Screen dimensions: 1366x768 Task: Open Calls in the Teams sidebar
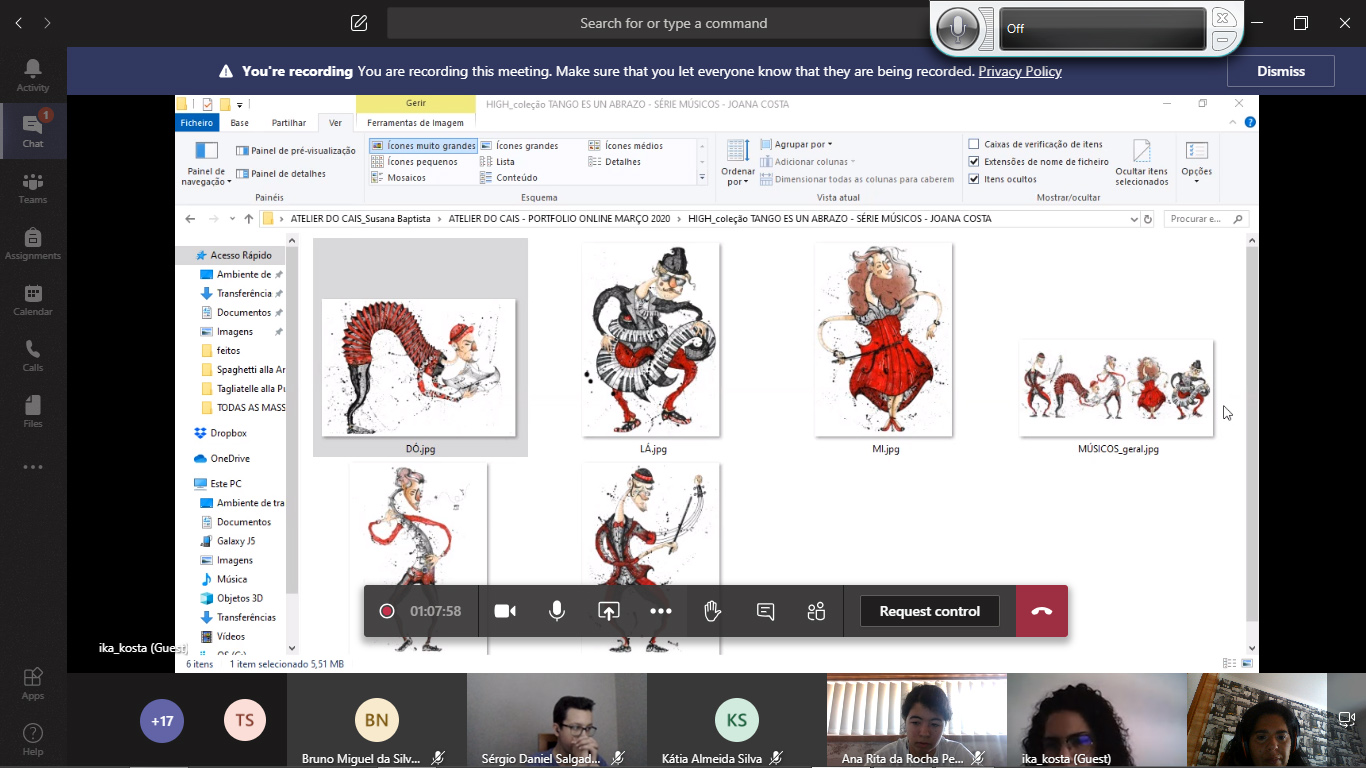[x=33, y=355]
